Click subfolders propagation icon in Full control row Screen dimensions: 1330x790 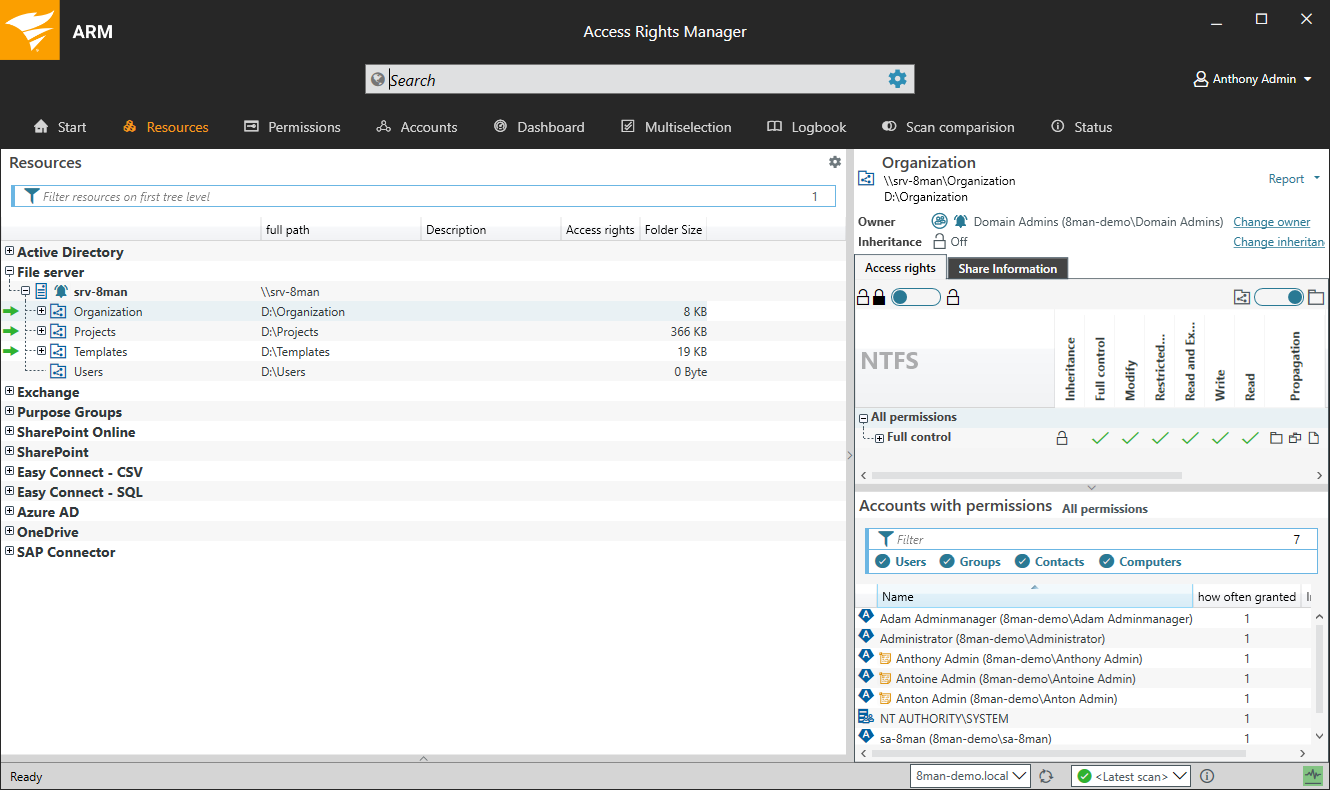(x=1295, y=438)
